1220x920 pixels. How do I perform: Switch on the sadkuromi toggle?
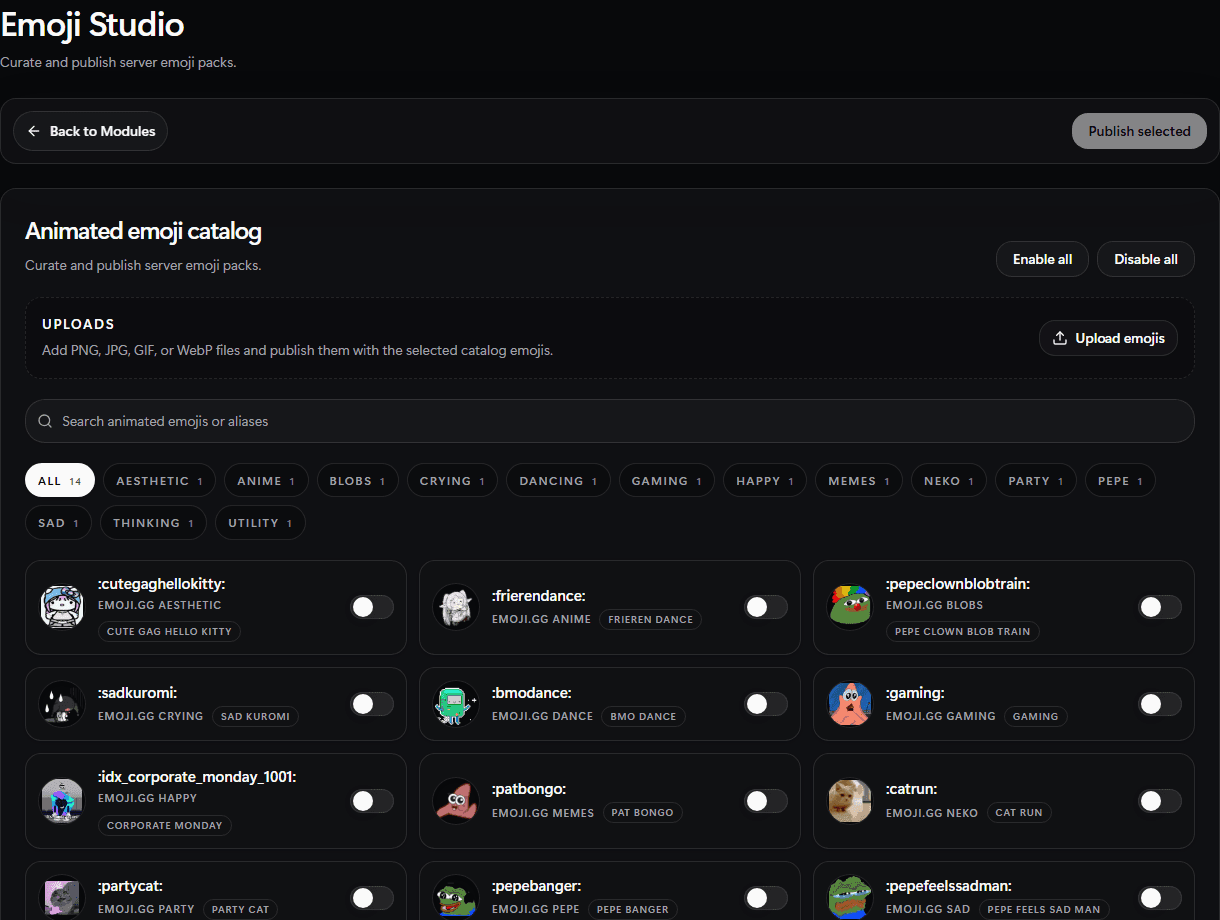click(x=372, y=704)
